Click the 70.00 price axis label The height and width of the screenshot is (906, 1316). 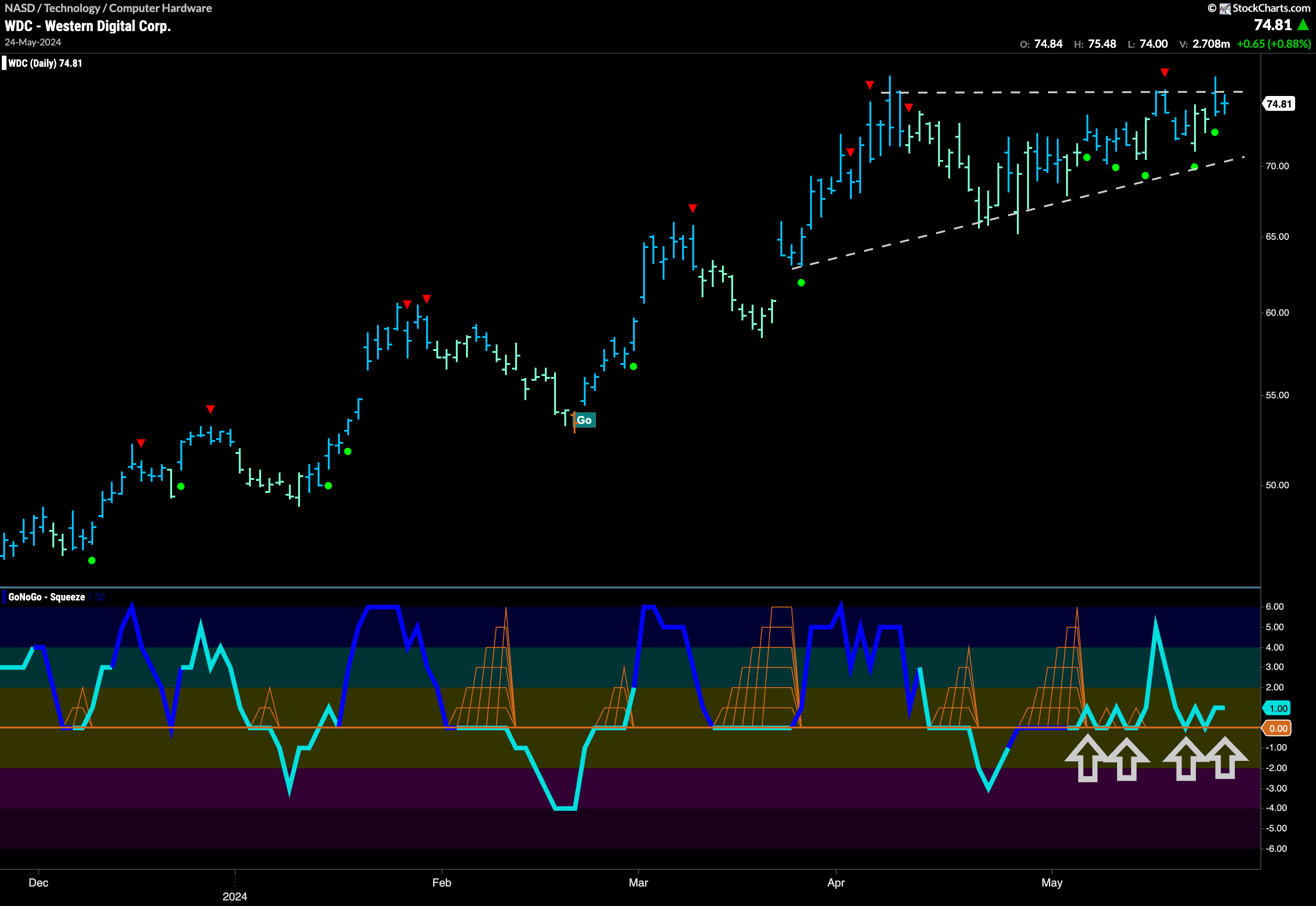[1278, 166]
